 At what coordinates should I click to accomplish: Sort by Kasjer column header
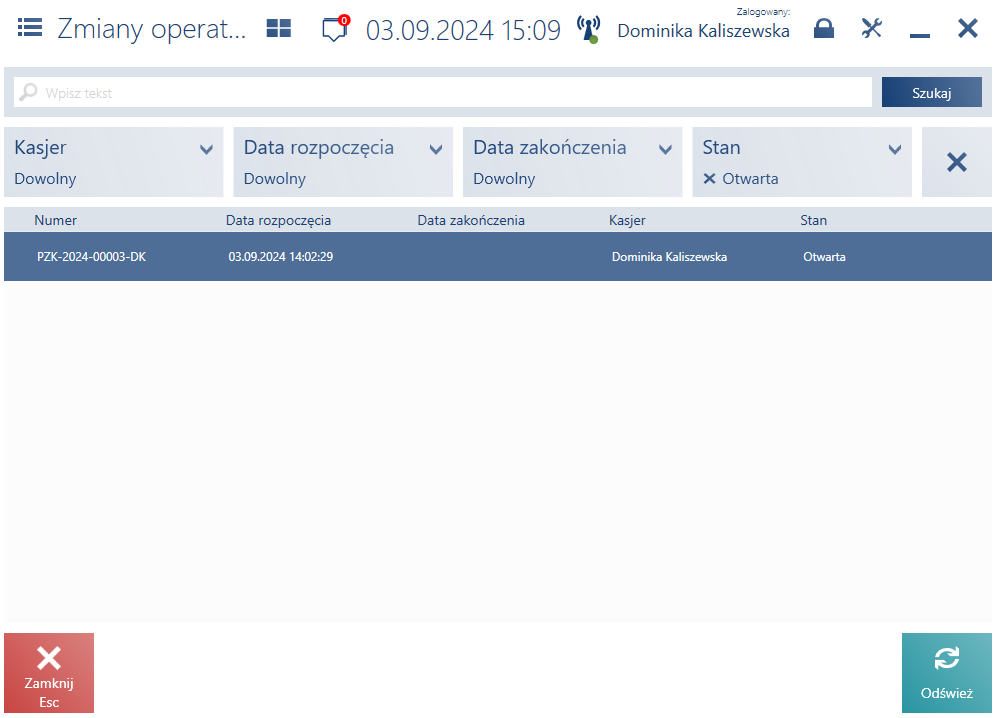[627, 220]
